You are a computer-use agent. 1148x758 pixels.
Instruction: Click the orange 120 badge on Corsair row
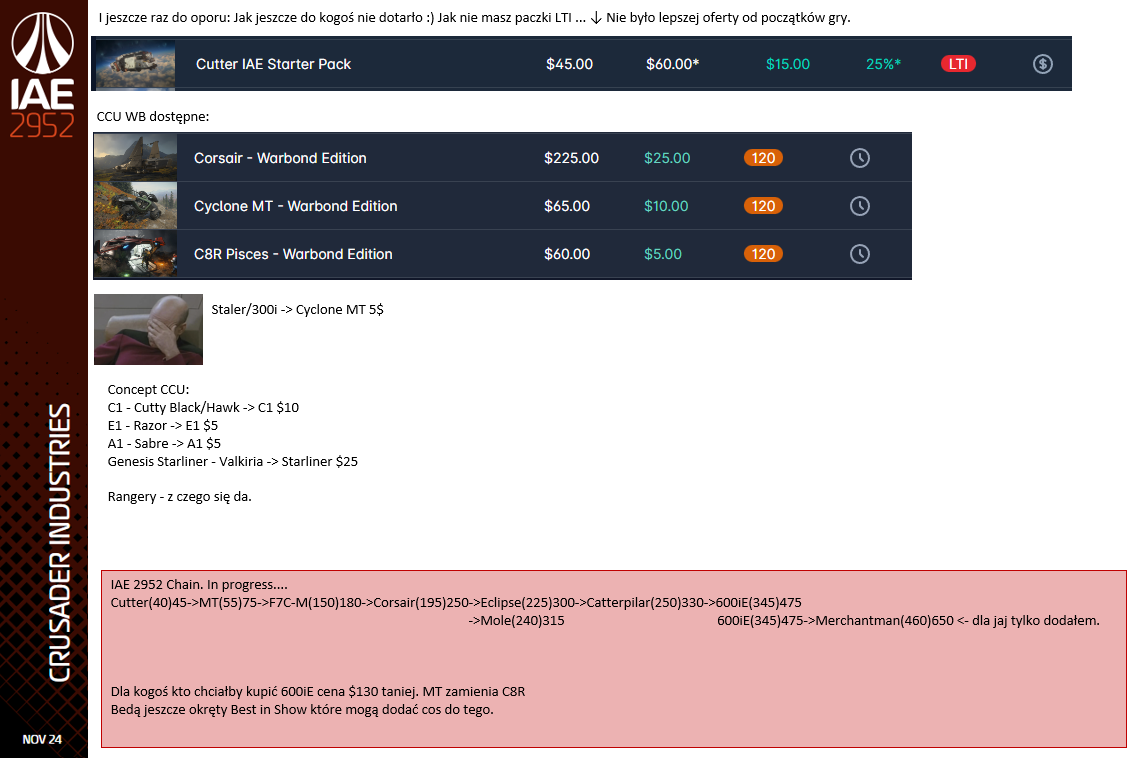763,158
